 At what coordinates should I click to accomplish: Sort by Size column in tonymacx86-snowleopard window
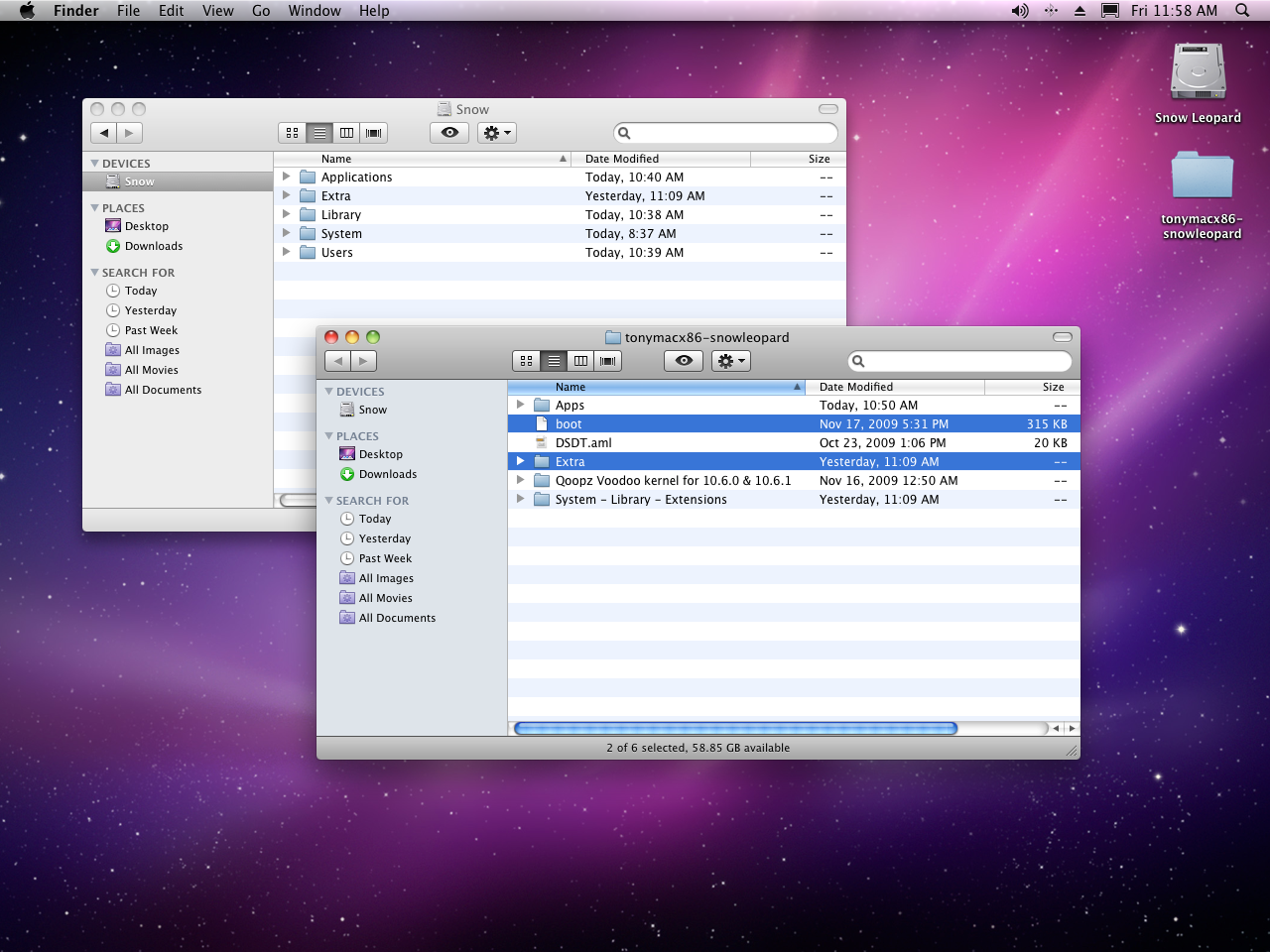pyautogui.click(x=1032, y=387)
